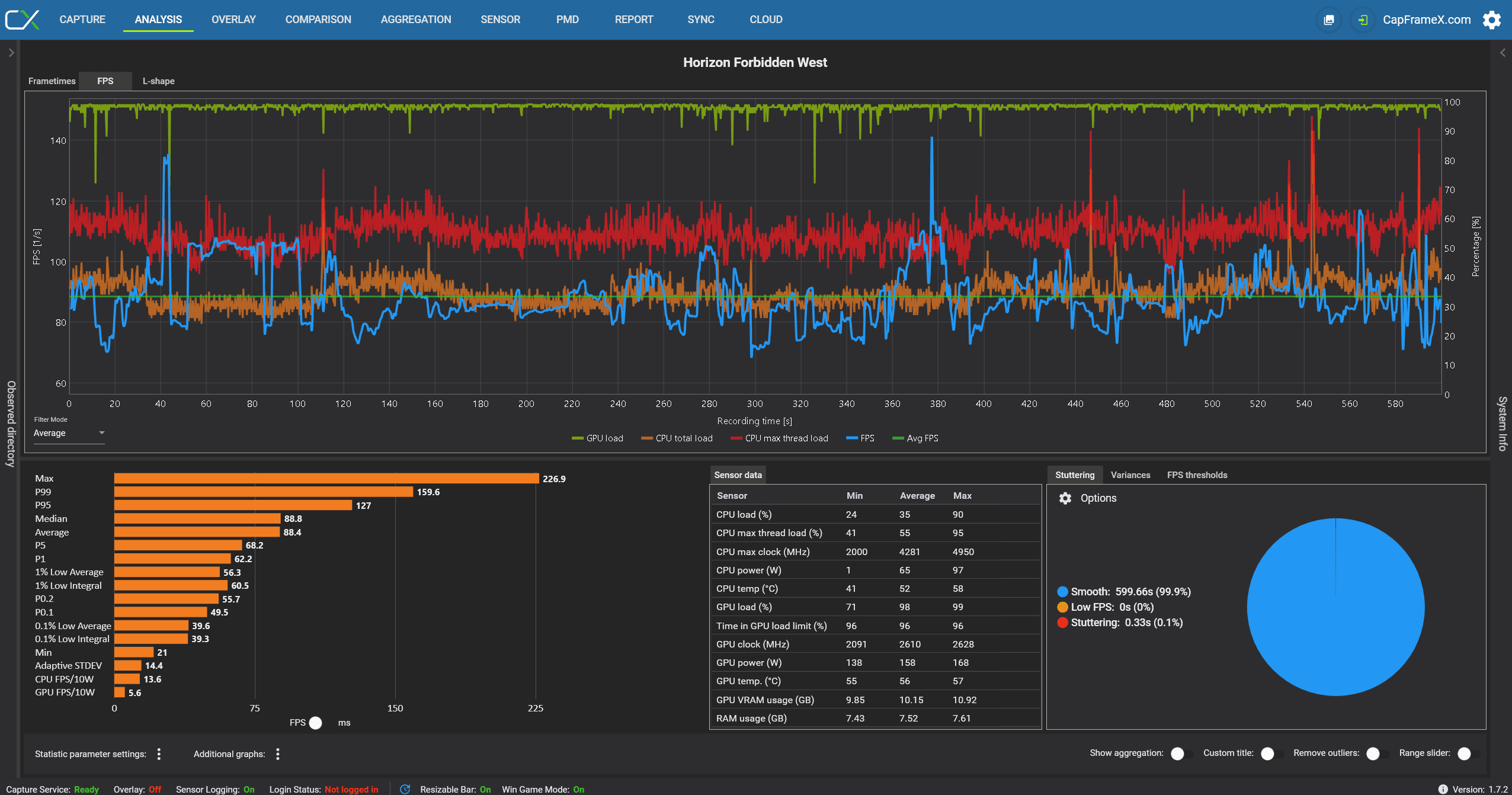Enable Show aggregation toggle
The width and height of the screenshot is (1512, 795).
[x=1181, y=754]
